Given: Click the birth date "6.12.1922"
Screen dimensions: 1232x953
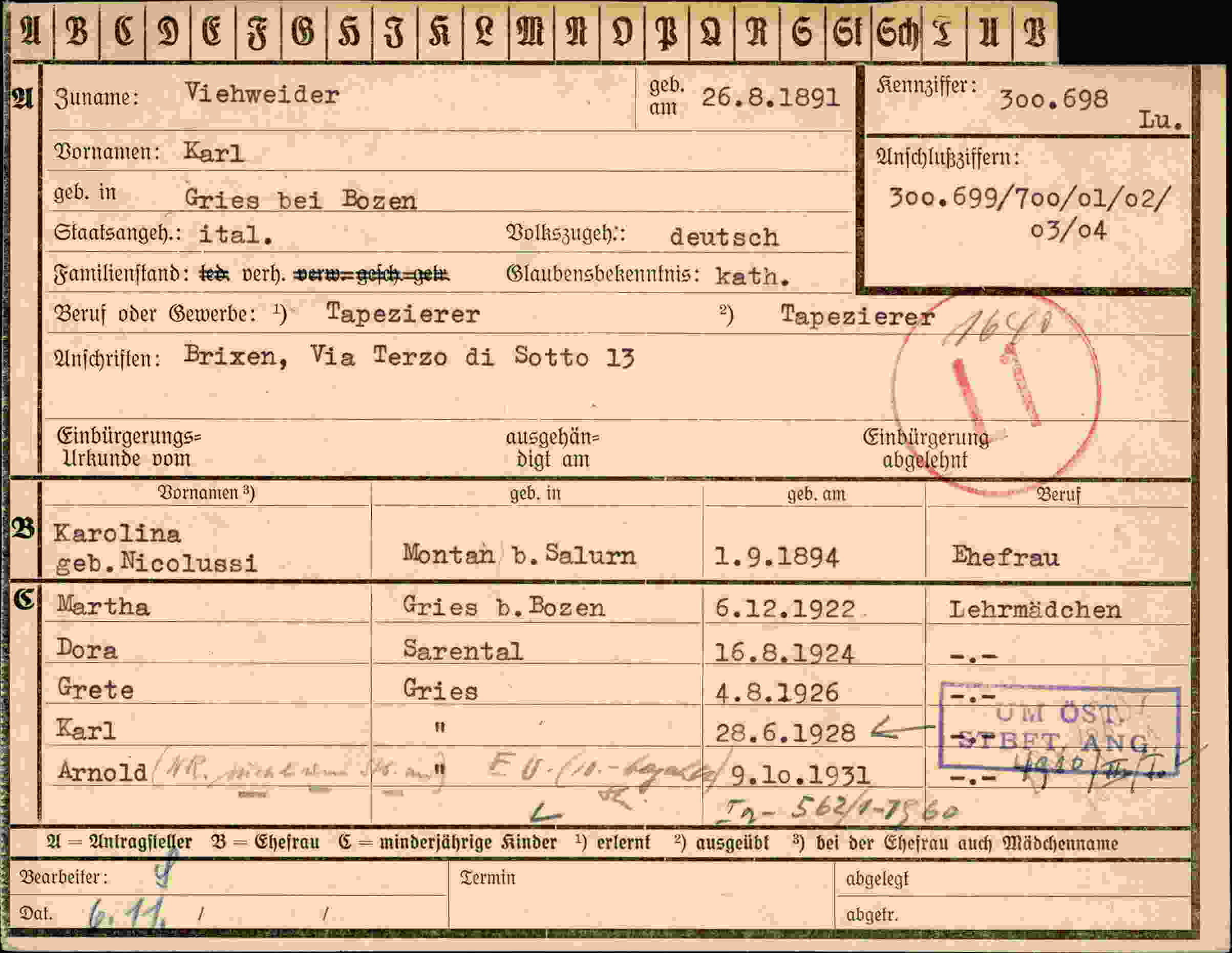Looking at the screenshot, I should coord(785,609).
